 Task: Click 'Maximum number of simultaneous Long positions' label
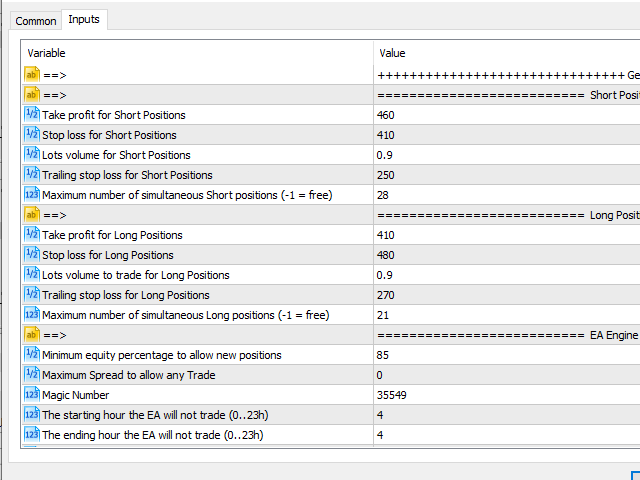point(186,315)
